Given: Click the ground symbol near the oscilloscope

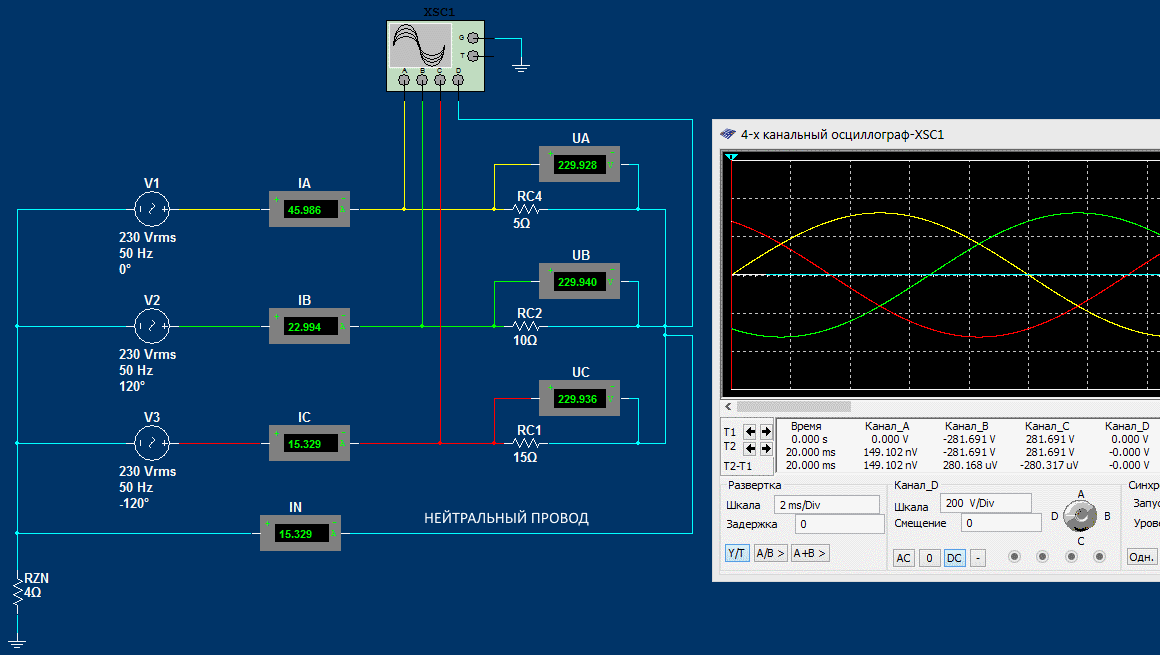Looking at the screenshot, I should tap(520, 66).
